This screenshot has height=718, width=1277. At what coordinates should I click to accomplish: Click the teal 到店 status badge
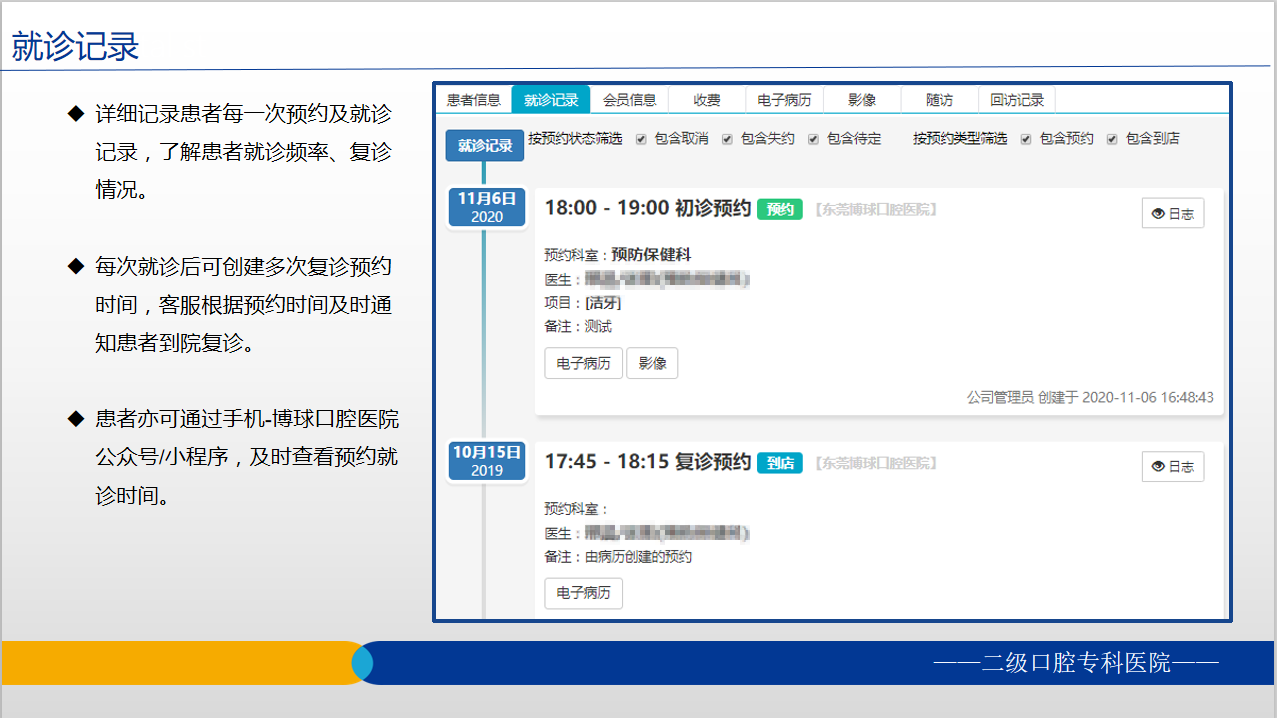point(779,463)
